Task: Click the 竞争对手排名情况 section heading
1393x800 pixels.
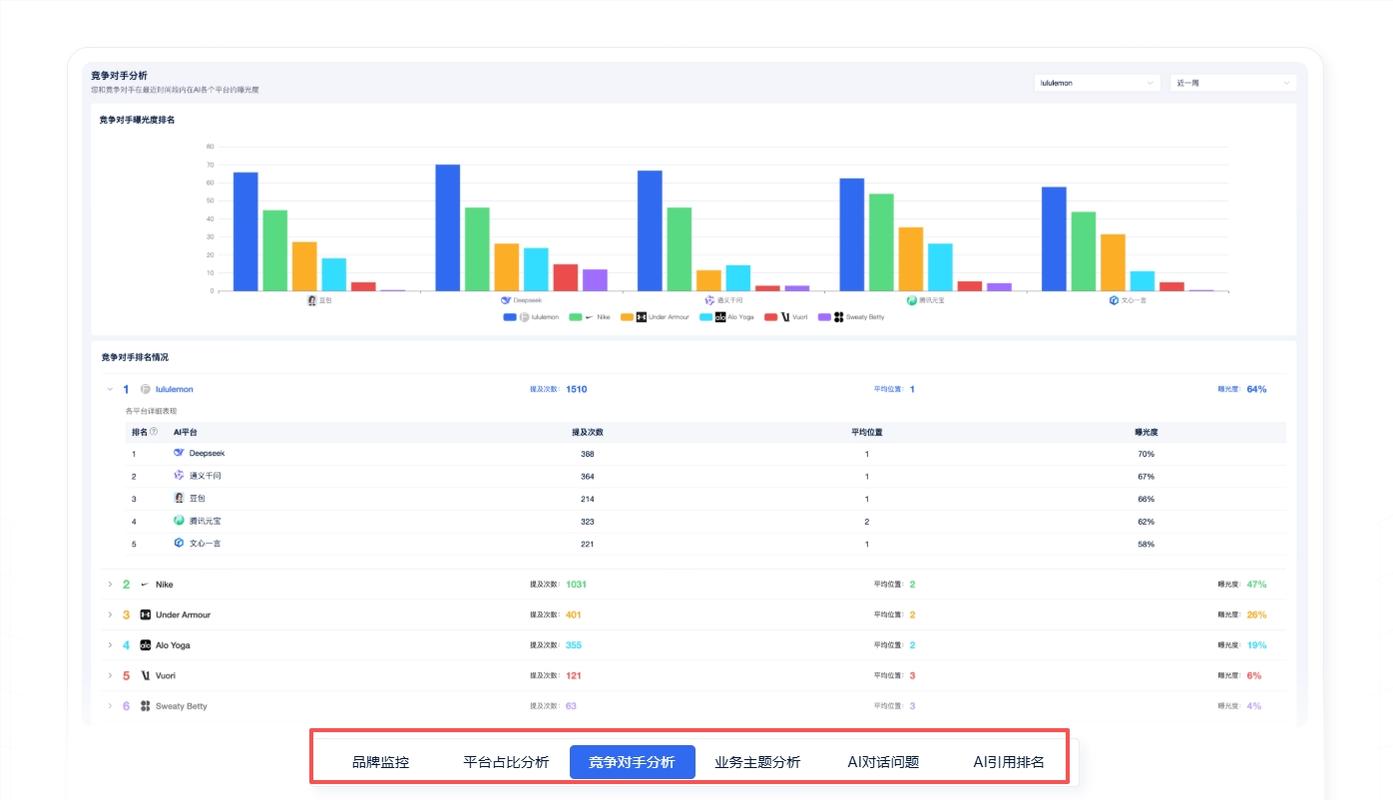Action: 135,357
